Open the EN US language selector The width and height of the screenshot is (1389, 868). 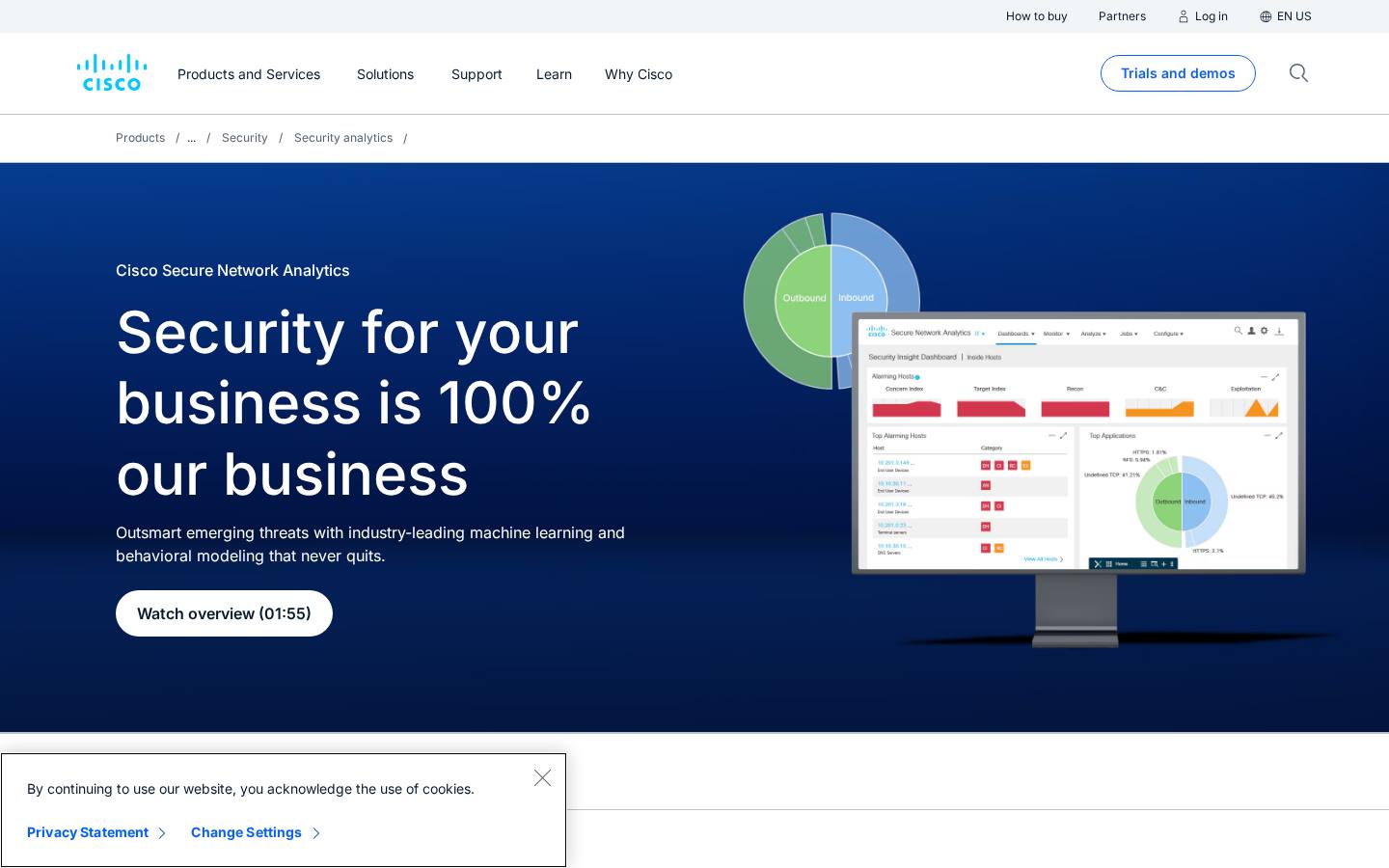click(1286, 16)
